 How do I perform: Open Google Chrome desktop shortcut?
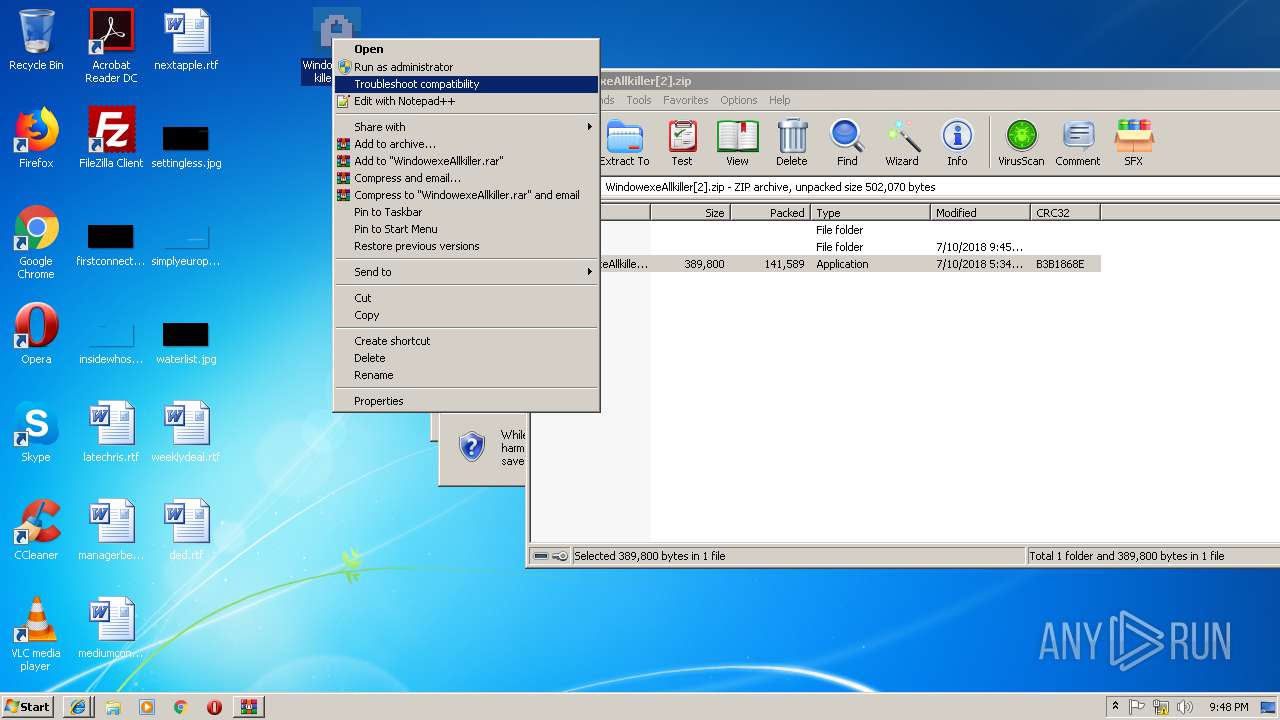point(36,242)
